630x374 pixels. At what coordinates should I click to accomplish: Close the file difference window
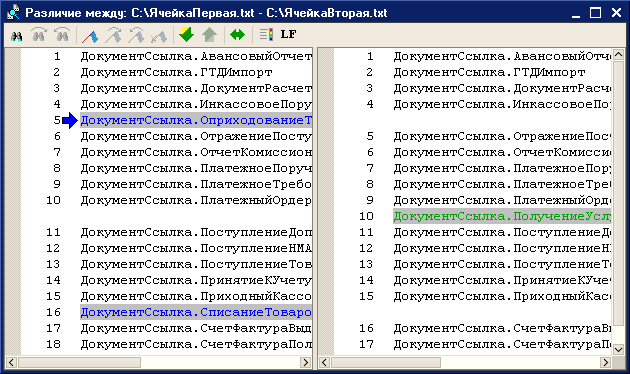tap(616, 13)
